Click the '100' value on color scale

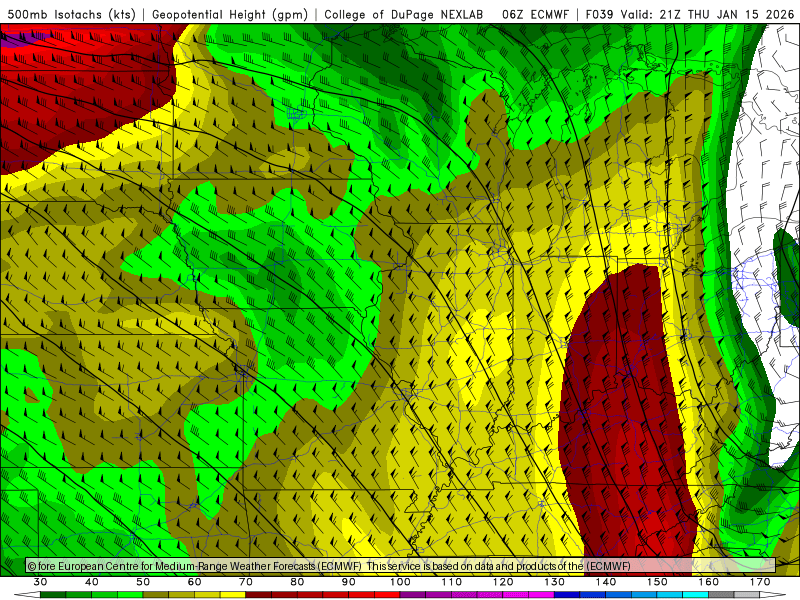(401, 582)
